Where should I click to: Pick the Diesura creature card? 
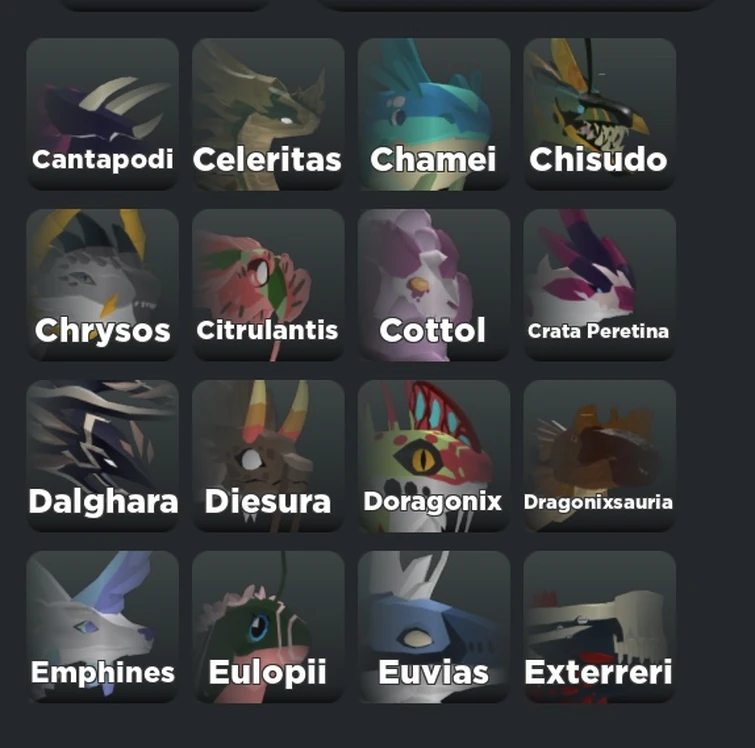(268, 456)
